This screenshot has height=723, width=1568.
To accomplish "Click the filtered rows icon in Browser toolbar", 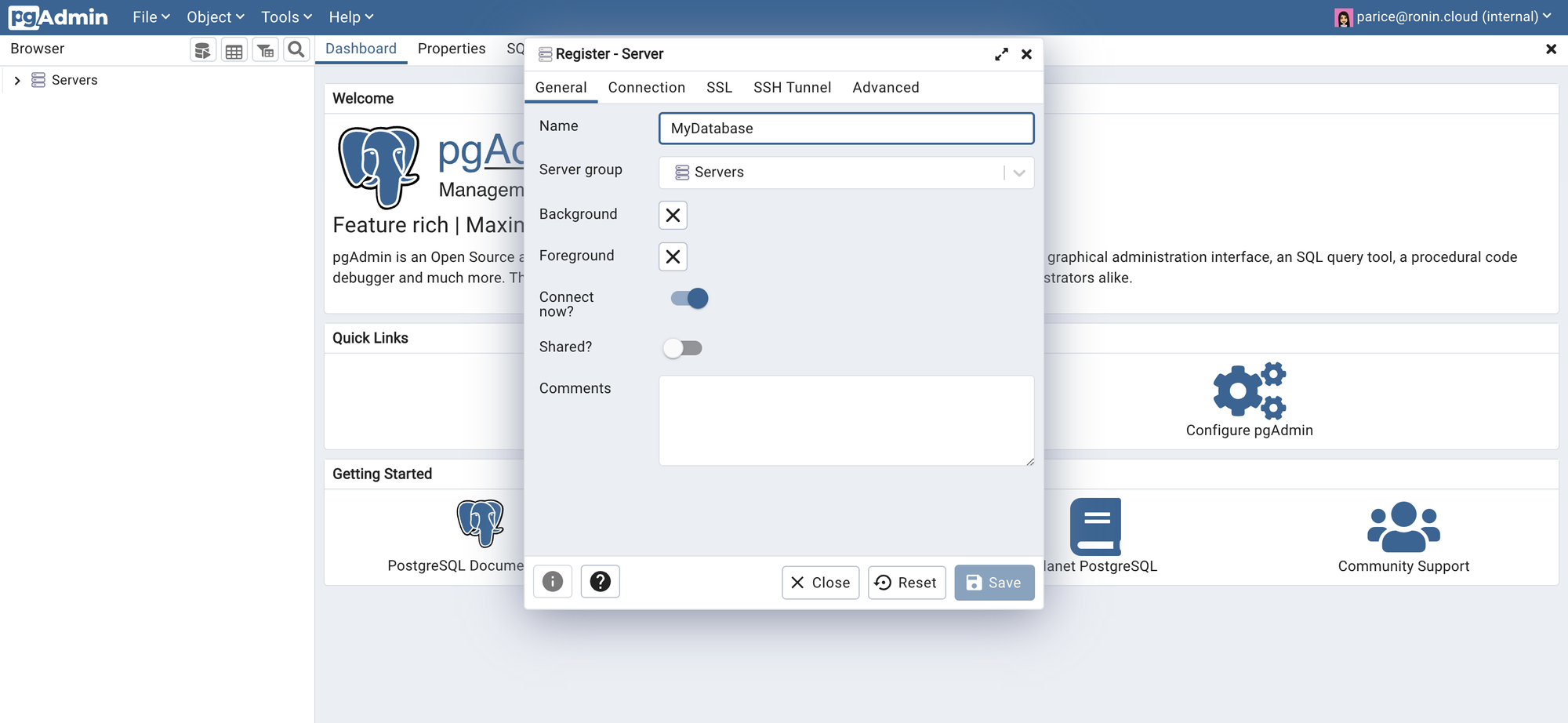I will 265,50.
